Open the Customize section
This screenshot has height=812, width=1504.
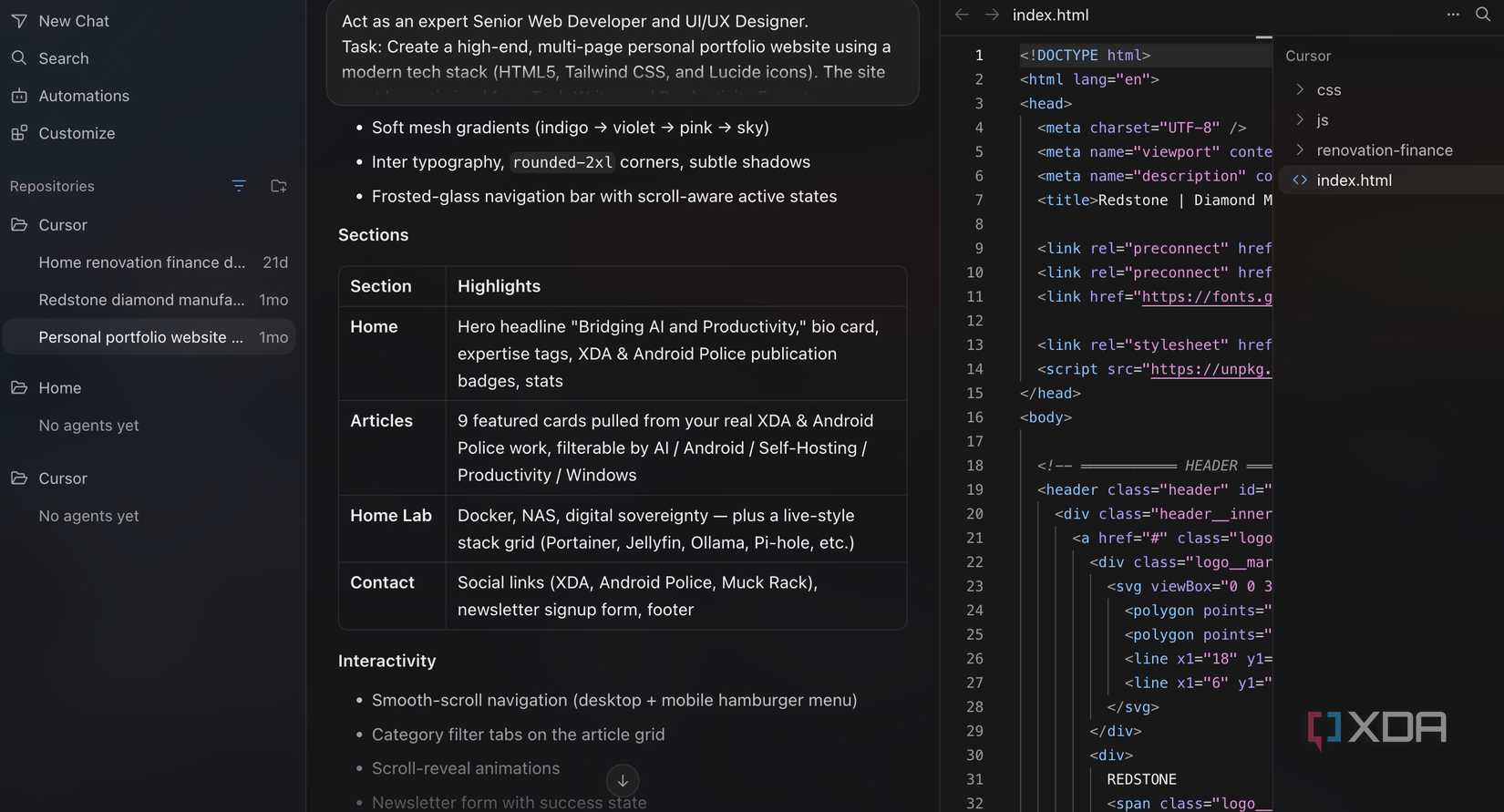63,133
